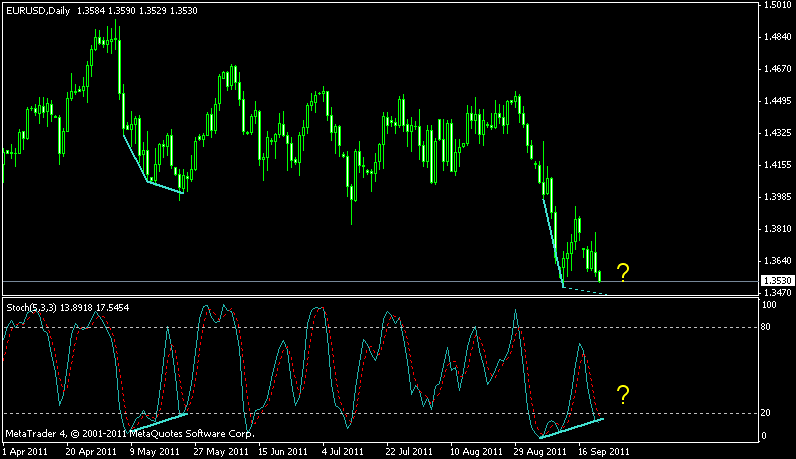The width and height of the screenshot is (796, 459).
Task: Select the yellow question mark in stochastic pane
Action: [623, 395]
